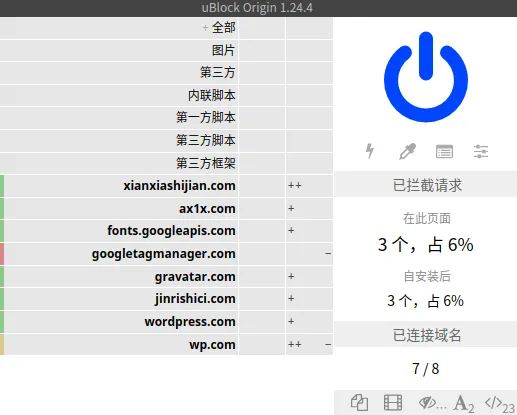Click the 已拦截请求 section header

426,185
